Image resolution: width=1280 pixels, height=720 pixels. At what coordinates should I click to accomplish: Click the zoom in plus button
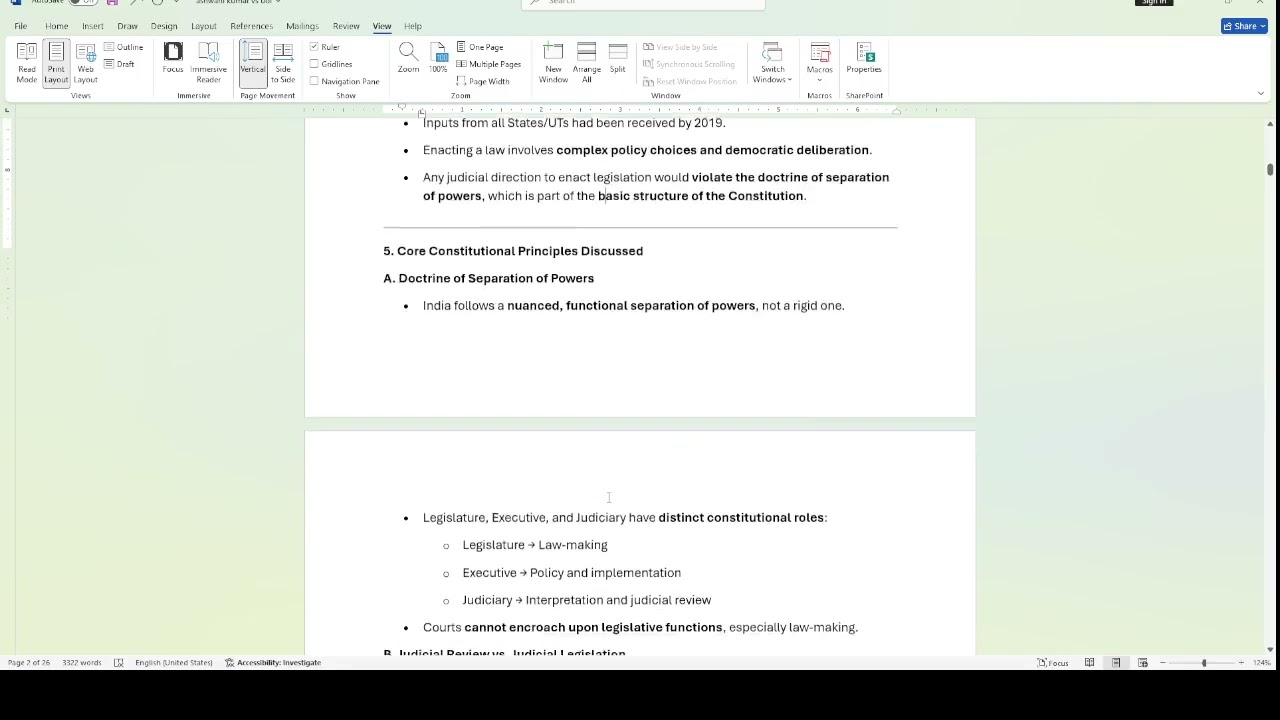pos(1241,663)
